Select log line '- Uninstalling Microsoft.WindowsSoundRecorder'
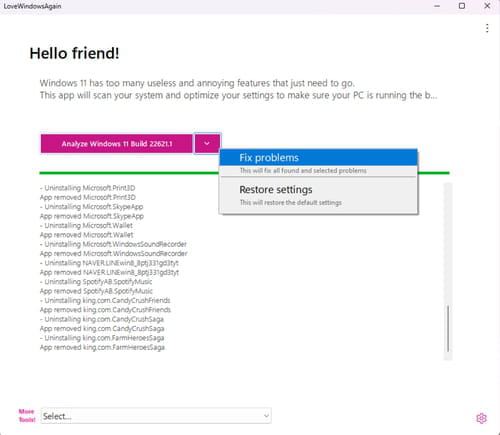Screen dimensions: 500x435 [x=113, y=244]
